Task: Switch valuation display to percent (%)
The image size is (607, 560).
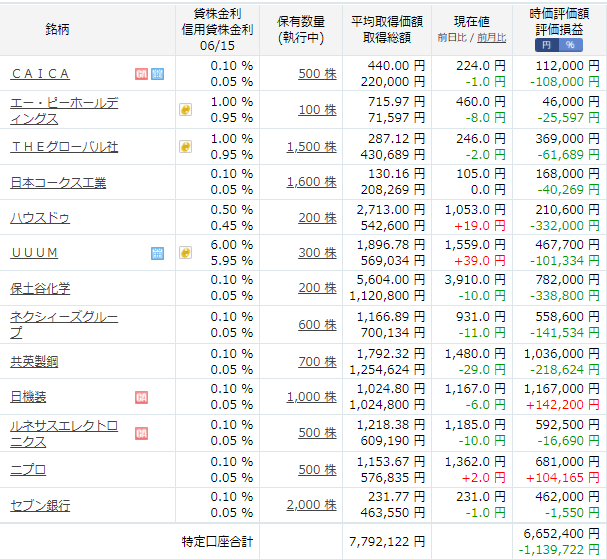Action: pos(570,45)
